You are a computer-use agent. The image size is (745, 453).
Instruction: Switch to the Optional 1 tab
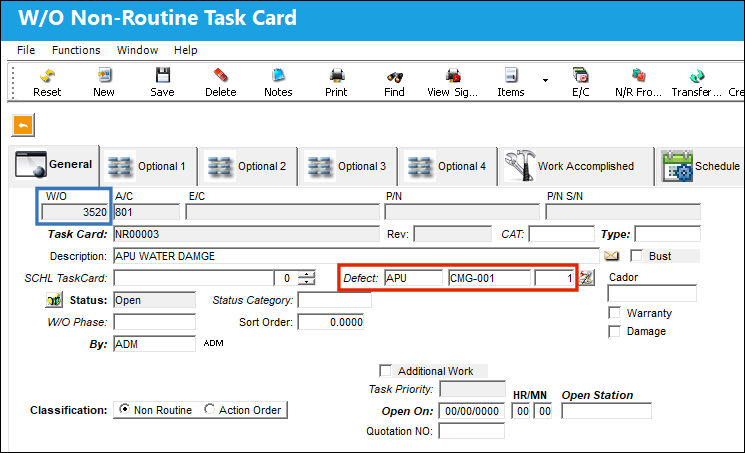coord(148,166)
